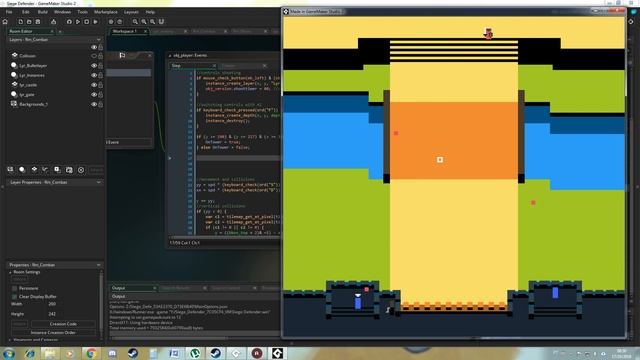Expand Viewports and Cameras section

(x=10, y=340)
